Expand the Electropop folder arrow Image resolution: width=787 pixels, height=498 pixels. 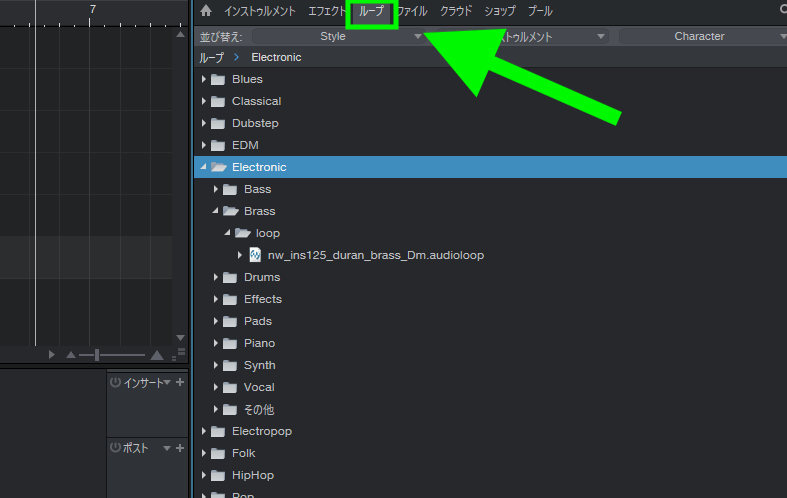[x=203, y=431]
